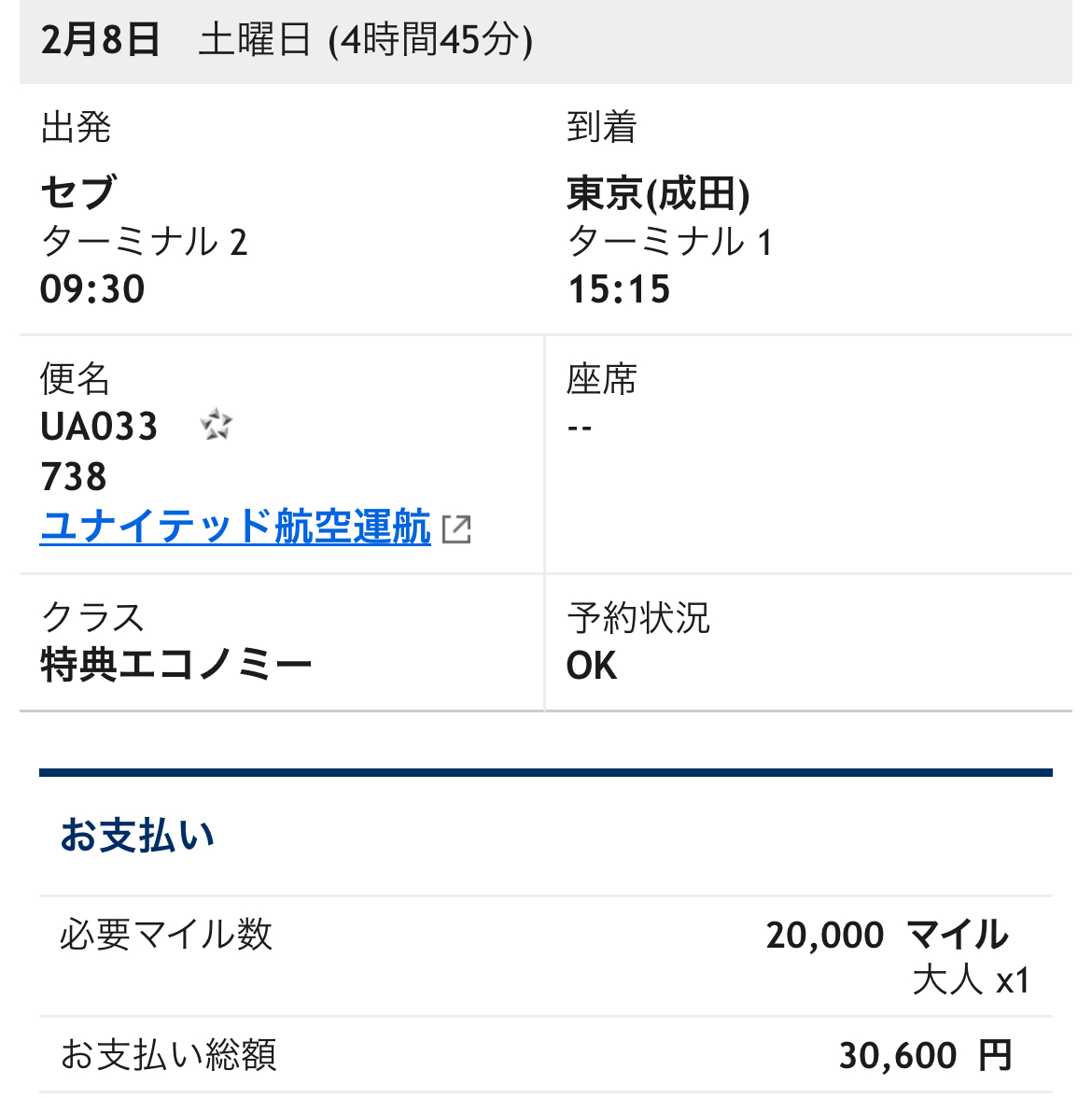The height and width of the screenshot is (1098, 1092).
Task: Click the external link icon beside ユナイテッド航空運航
Action: coord(456,528)
